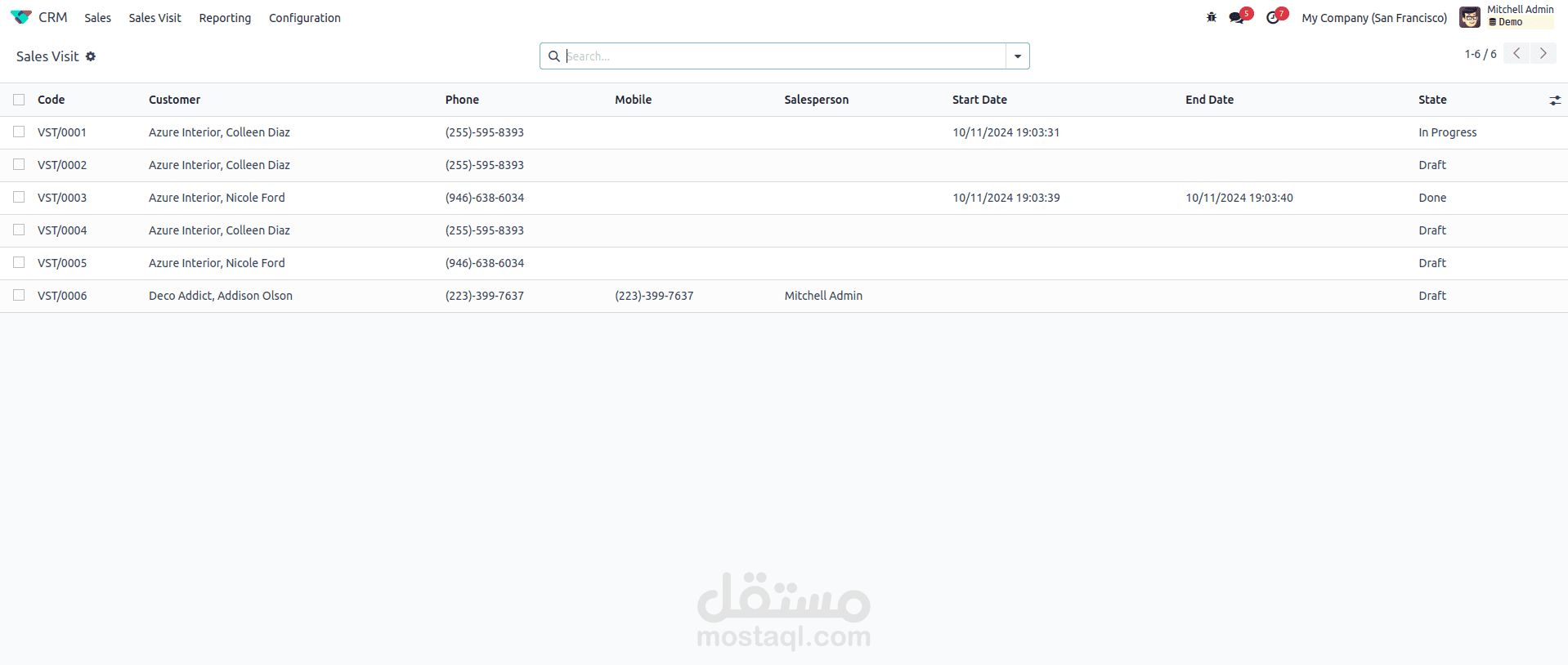
Task: Click Azure Interior, Nicole Ford in VST/0003
Action: pyautogui.click(x=217, y=198)
